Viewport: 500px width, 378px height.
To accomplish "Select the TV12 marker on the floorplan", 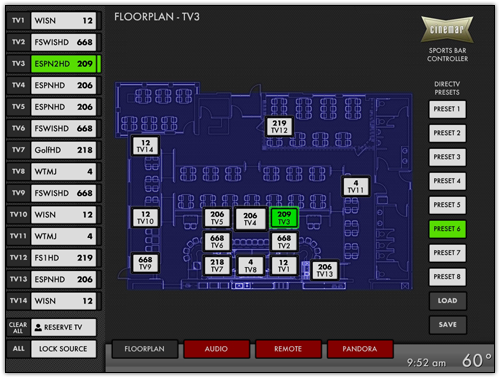I will coord(279,126).
